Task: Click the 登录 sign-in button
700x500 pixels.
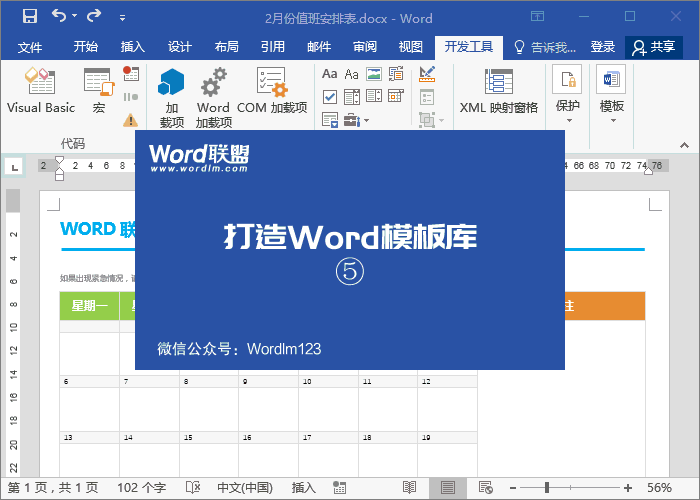Action: click(603, 46)
